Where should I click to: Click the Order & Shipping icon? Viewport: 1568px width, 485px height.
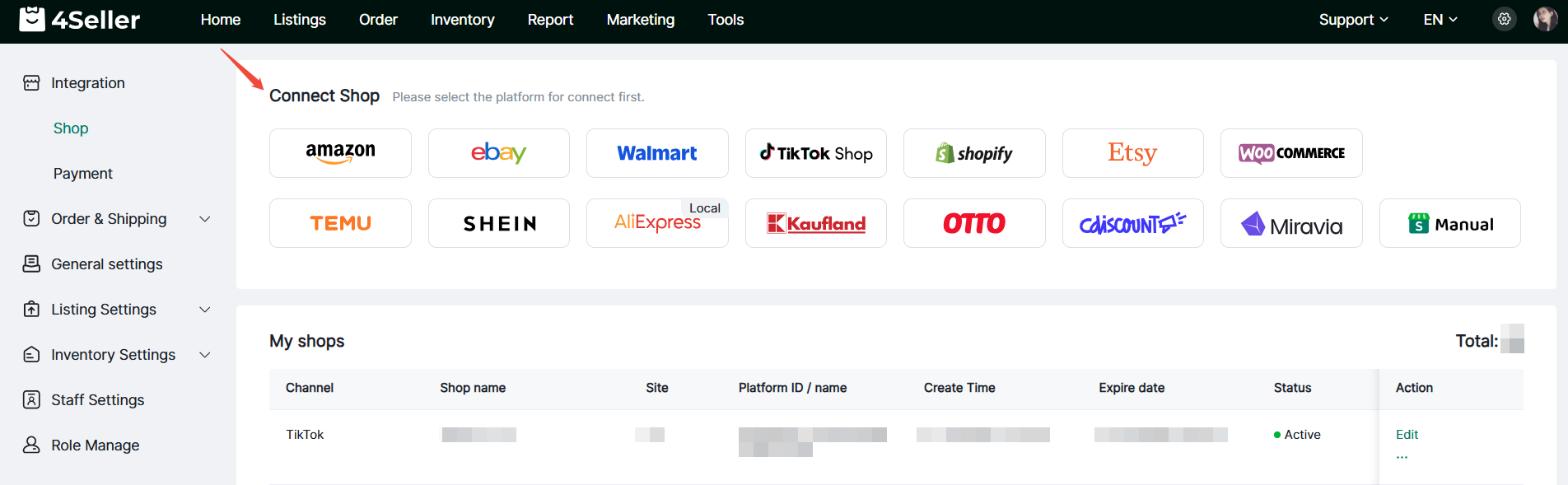pyautogui.click(x=31, y=219)
